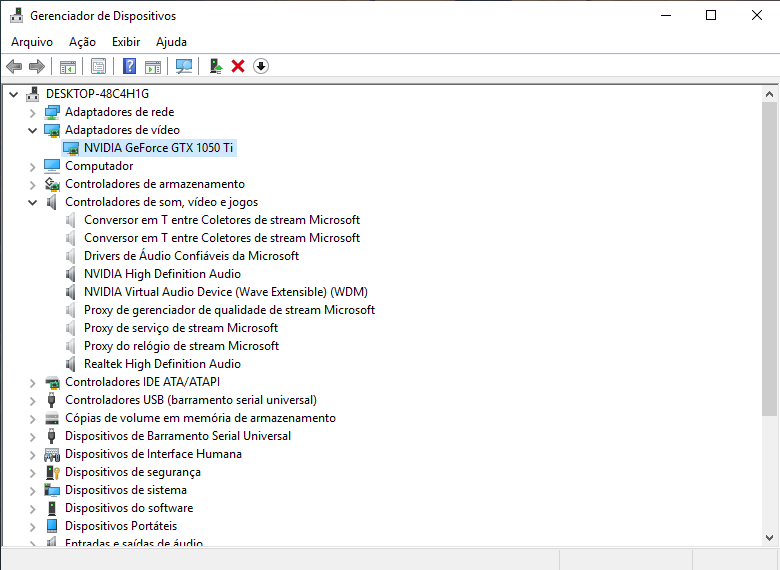Click the Controladores IDE ATA/ATAPI icon

tap(52, 382)
